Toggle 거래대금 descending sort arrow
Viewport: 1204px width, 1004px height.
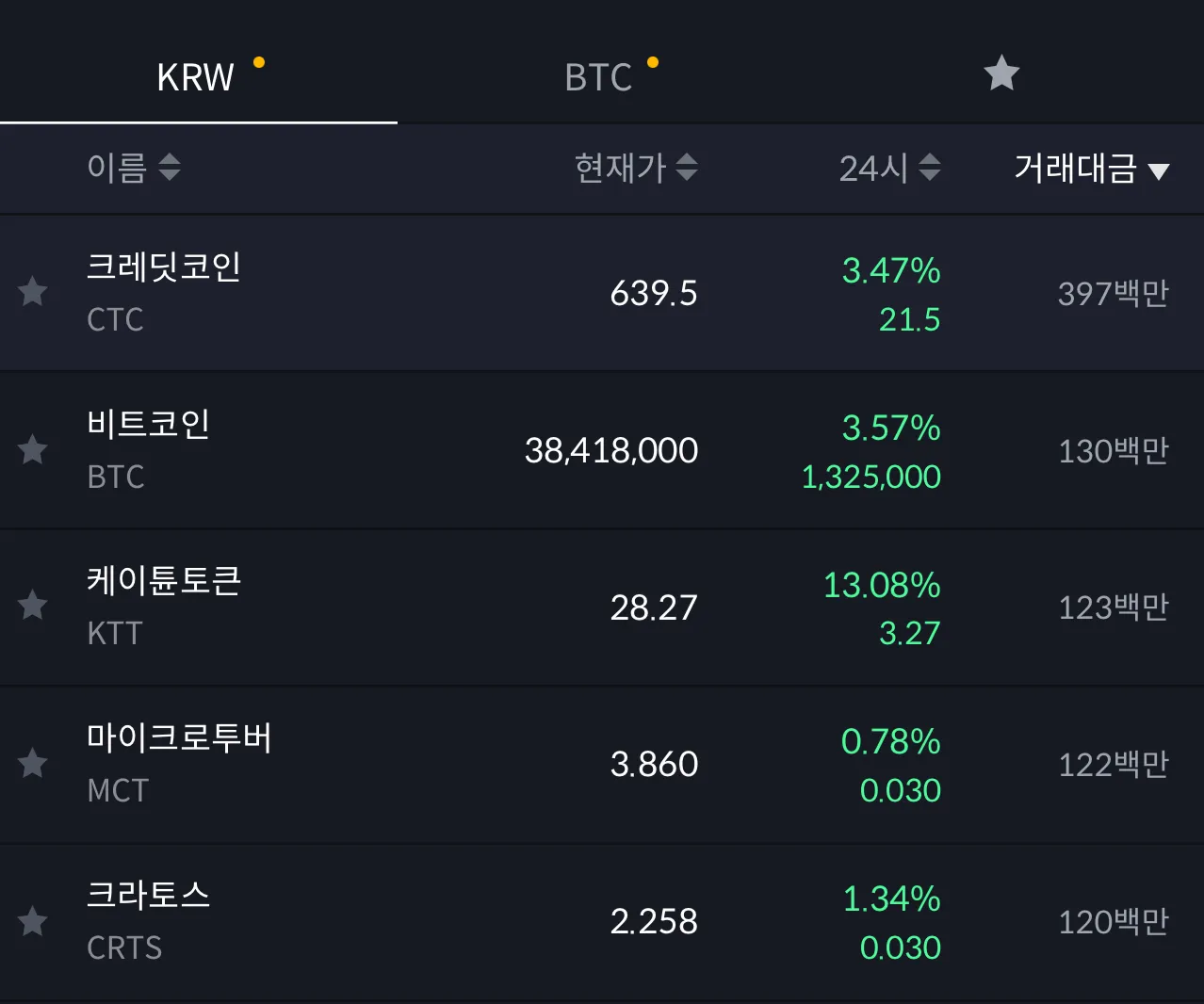click(x=1159, y=170)
